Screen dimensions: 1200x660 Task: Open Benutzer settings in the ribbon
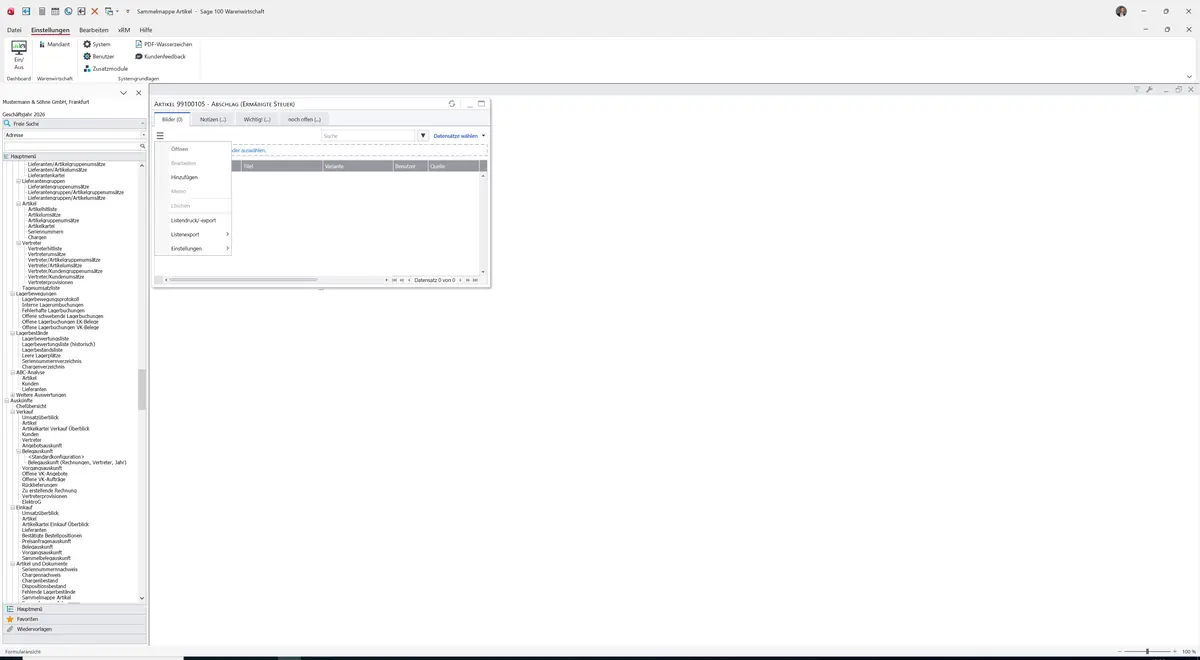99,56
